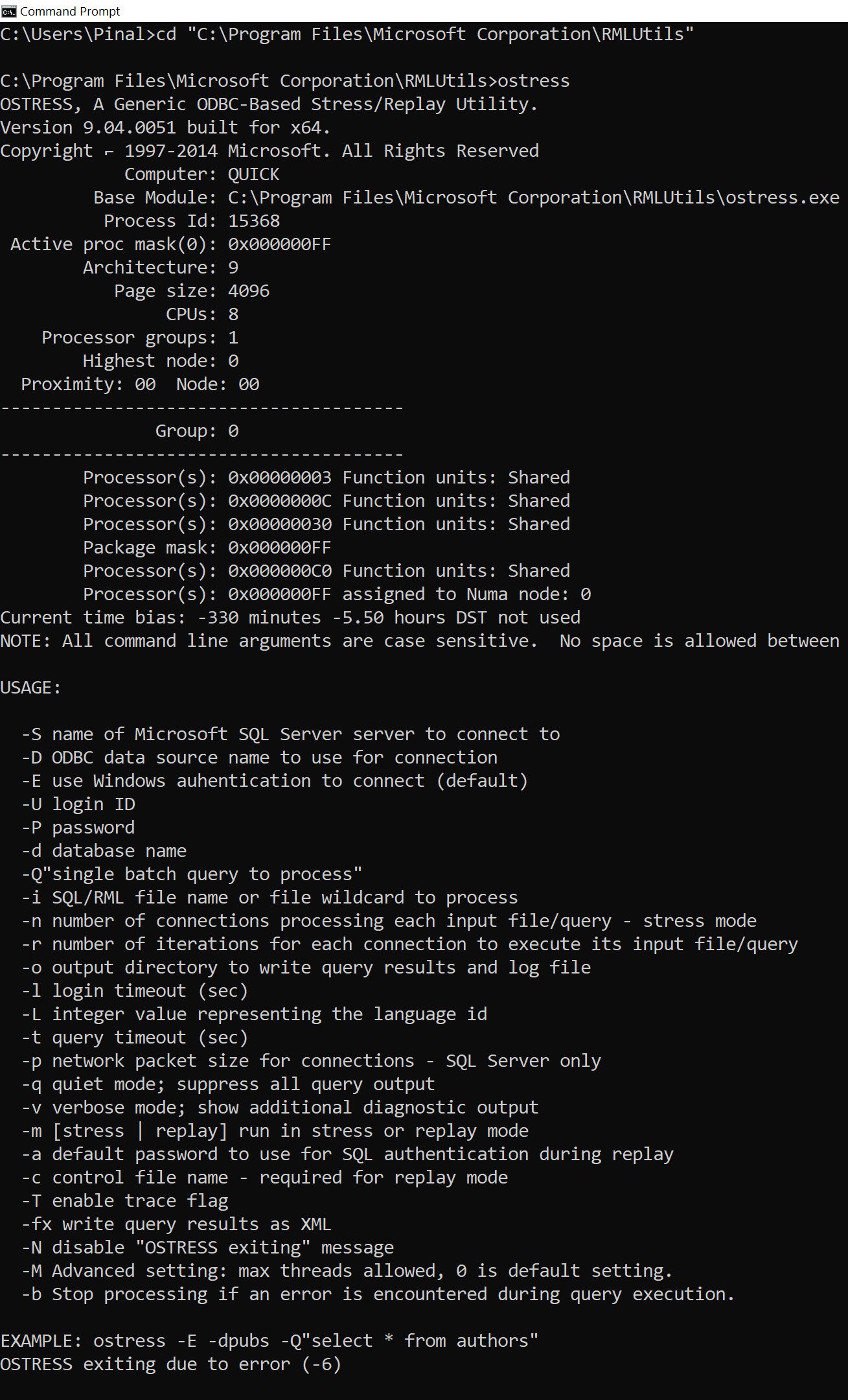
Task: Click the 'USAGE:' heading
Action: coord(31,688)
